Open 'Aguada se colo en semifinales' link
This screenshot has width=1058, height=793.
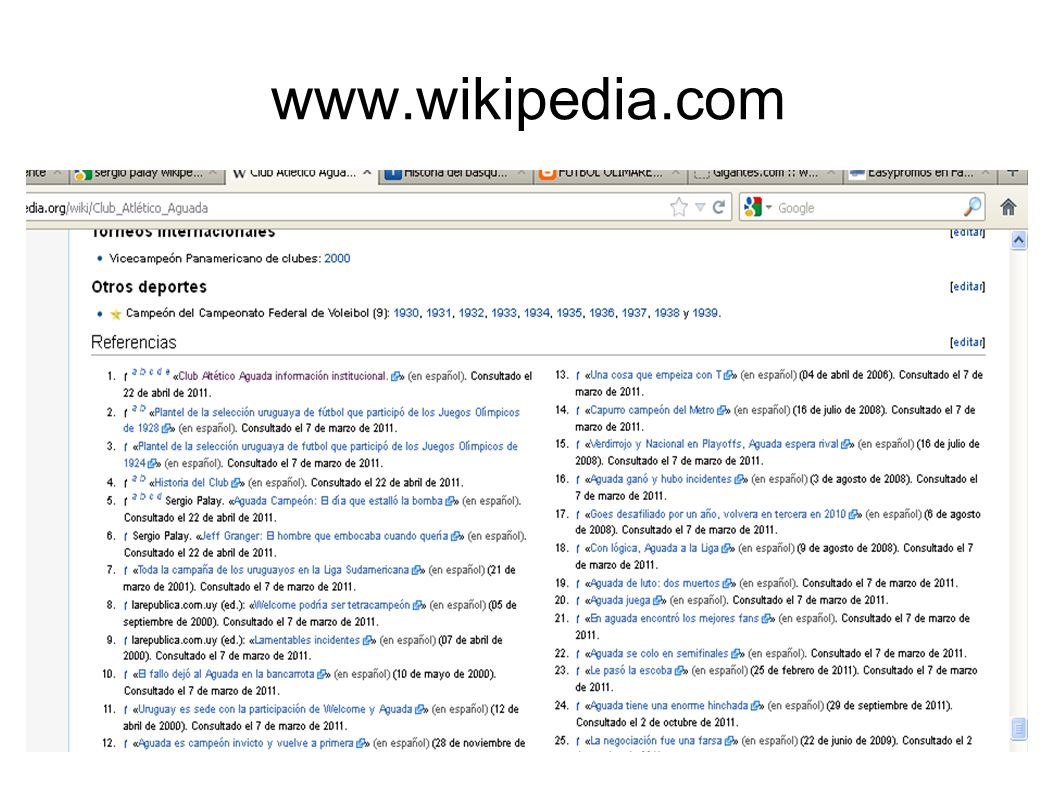click(x=659, y=654)
